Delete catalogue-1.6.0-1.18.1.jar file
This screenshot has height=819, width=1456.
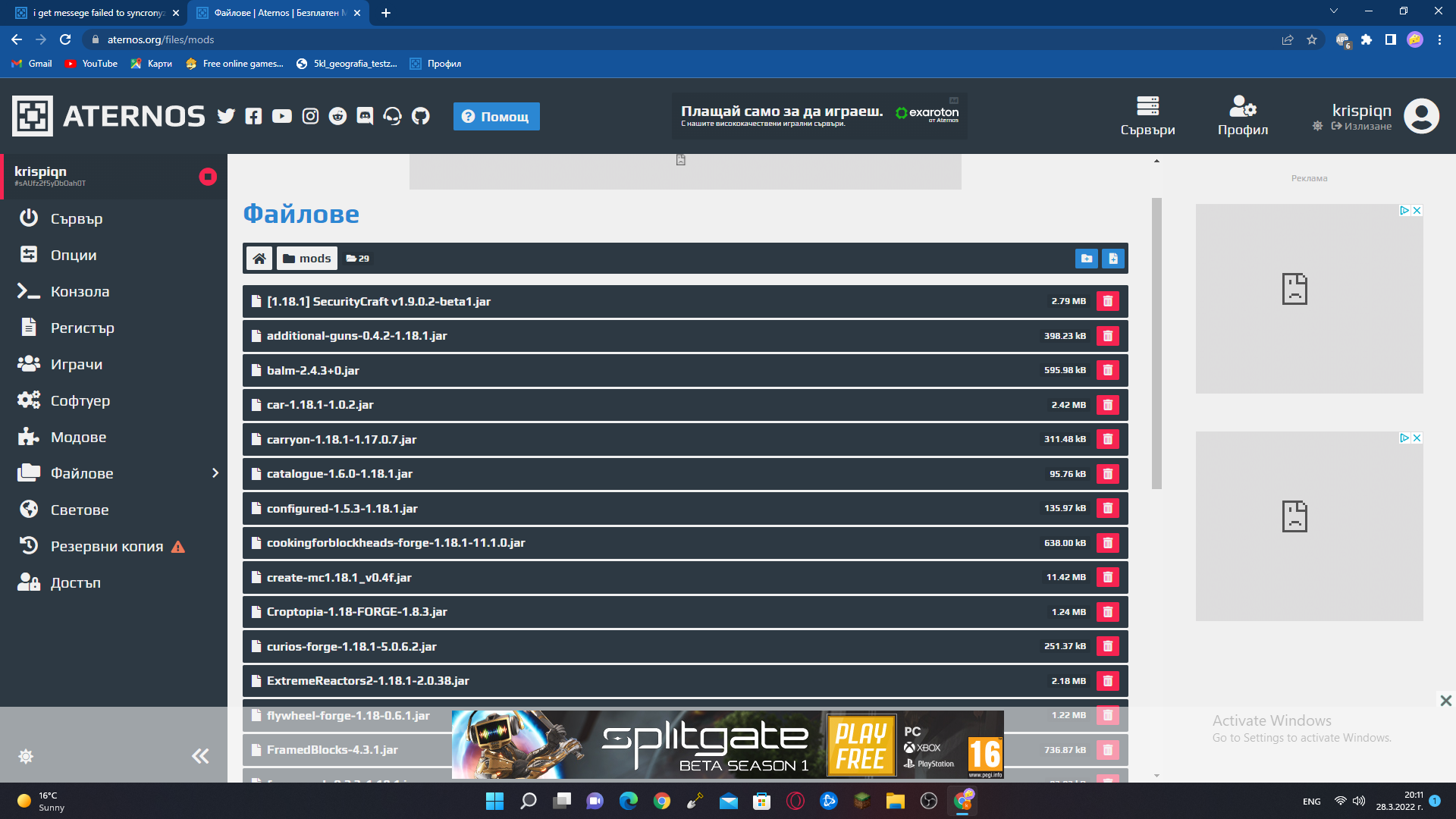coord(1108,474)
